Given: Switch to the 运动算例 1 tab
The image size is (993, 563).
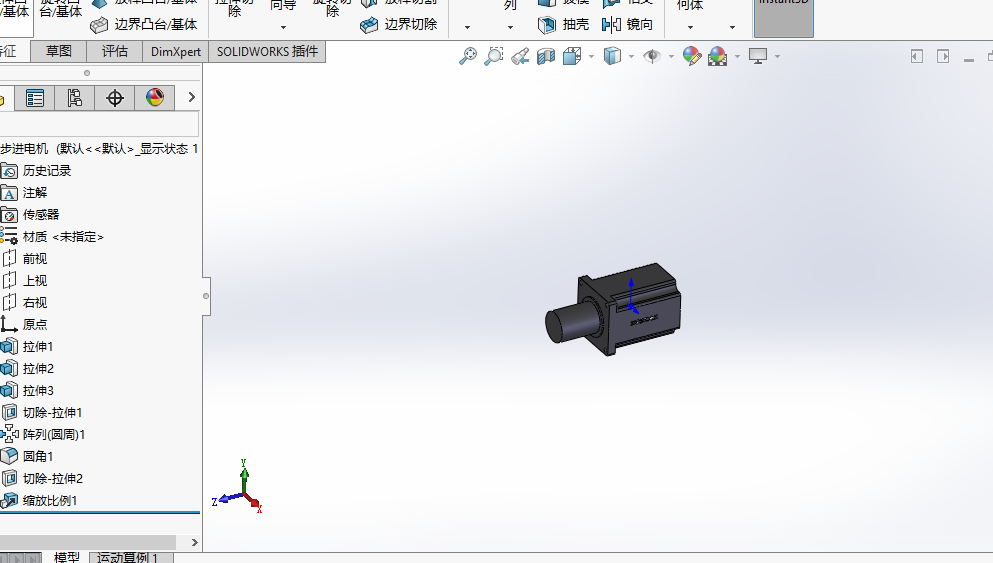Looking at the screenshot, I should (131, 557).
